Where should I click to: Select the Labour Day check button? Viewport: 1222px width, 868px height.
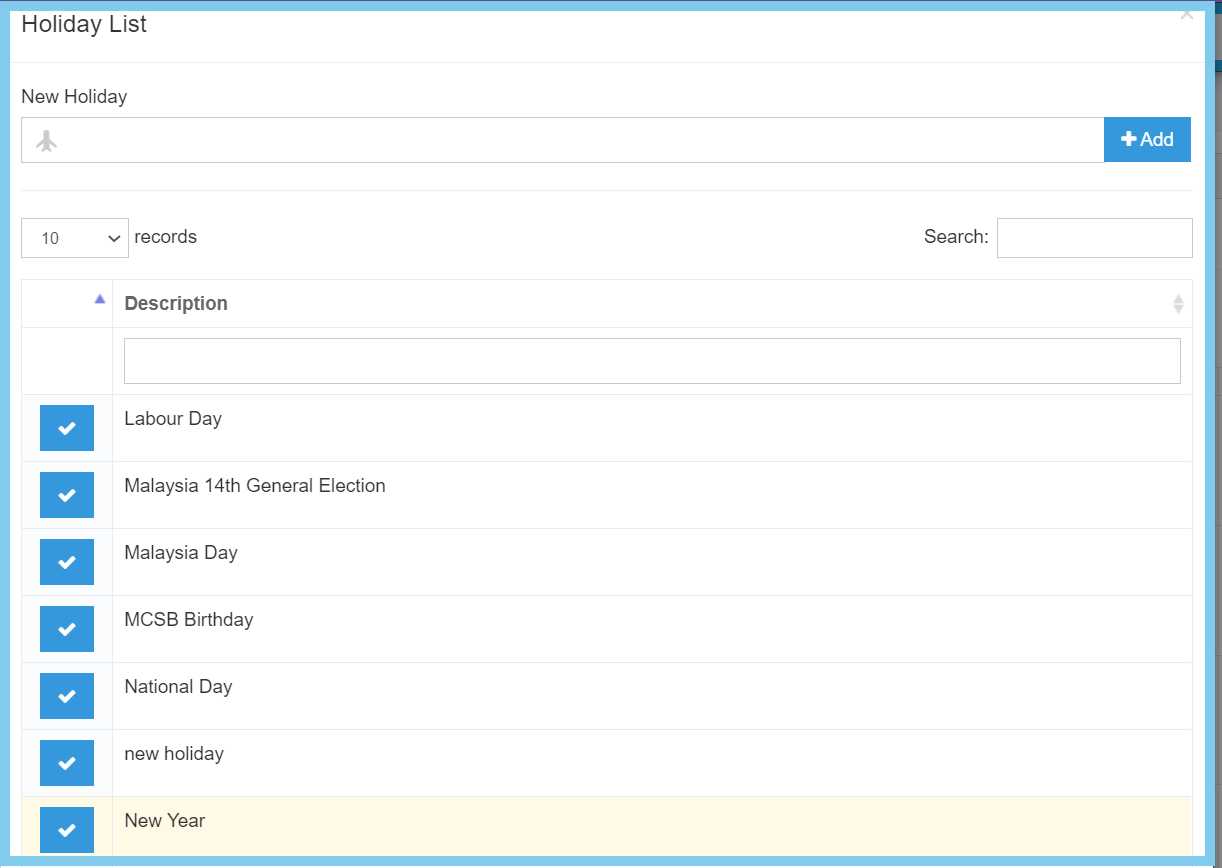[67, 428]
